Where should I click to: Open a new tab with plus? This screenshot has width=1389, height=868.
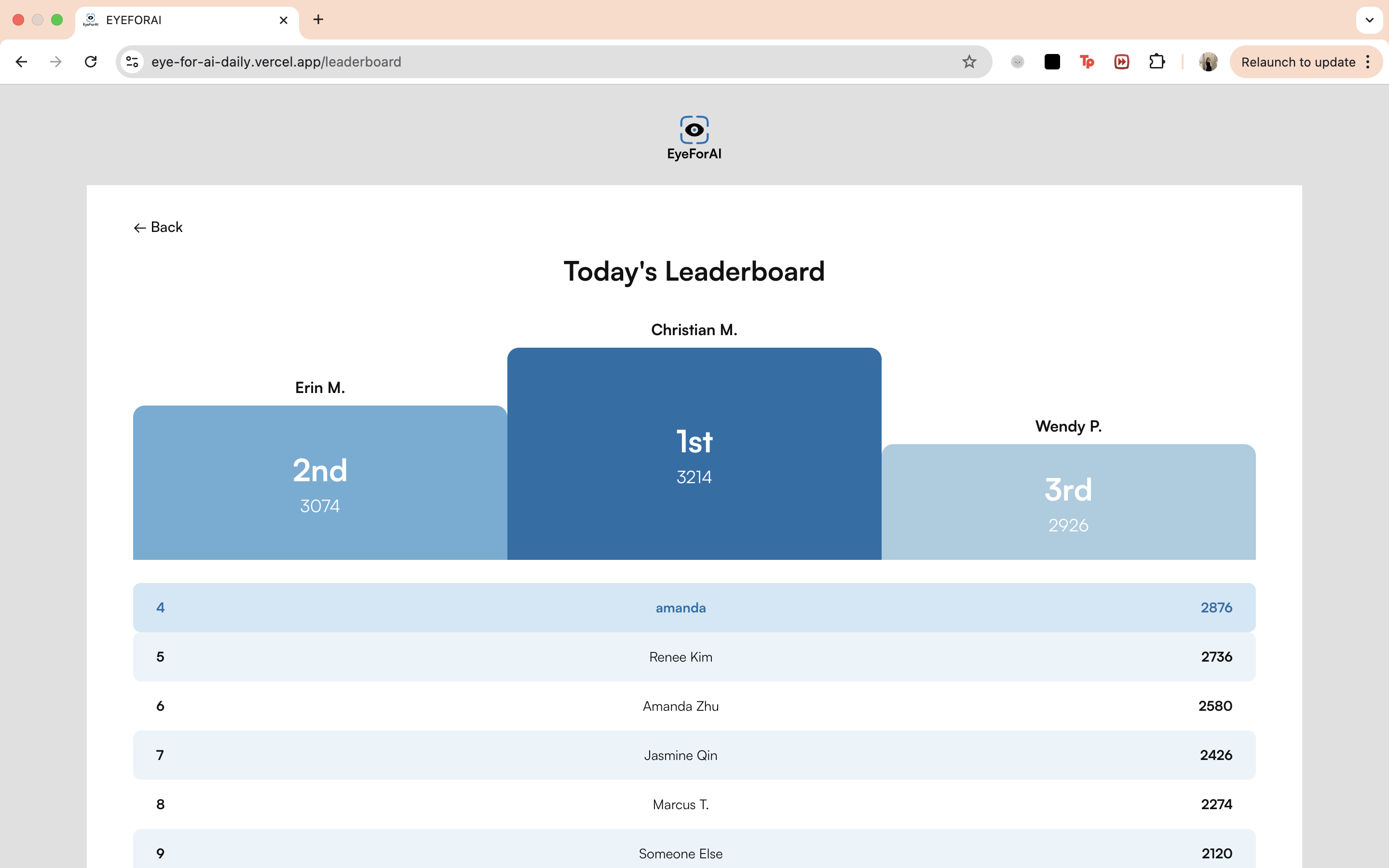point(318,20)
